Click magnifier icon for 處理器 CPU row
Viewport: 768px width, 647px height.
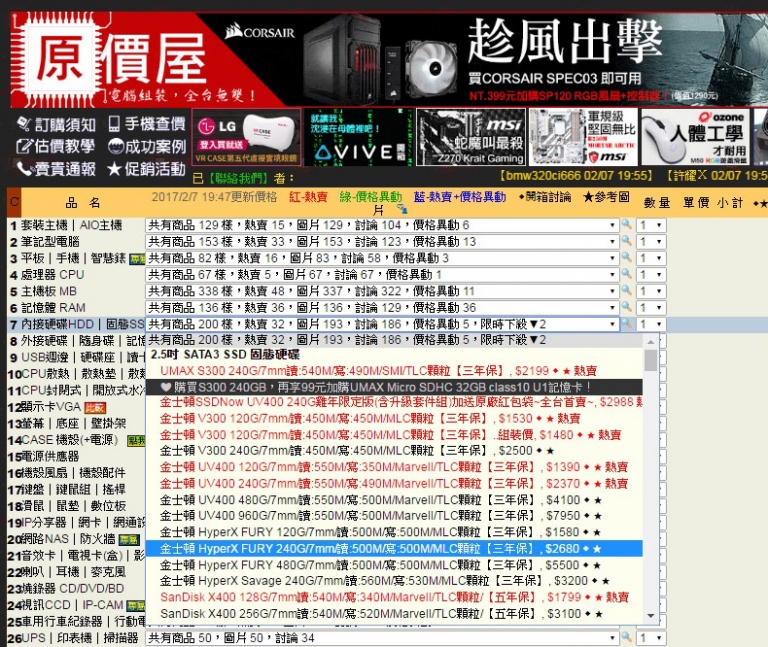[x=626, y=274]
